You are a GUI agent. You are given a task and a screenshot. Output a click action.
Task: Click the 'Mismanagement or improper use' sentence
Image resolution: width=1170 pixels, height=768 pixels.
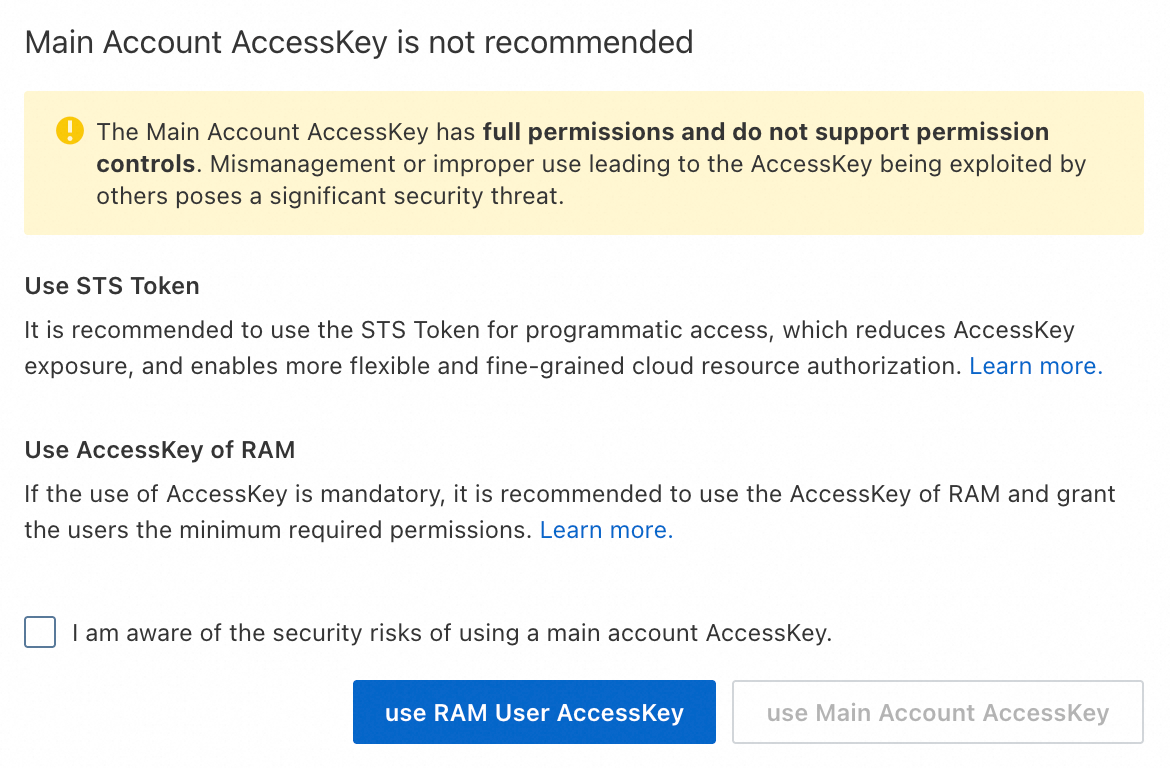click(x=380, y=164)
